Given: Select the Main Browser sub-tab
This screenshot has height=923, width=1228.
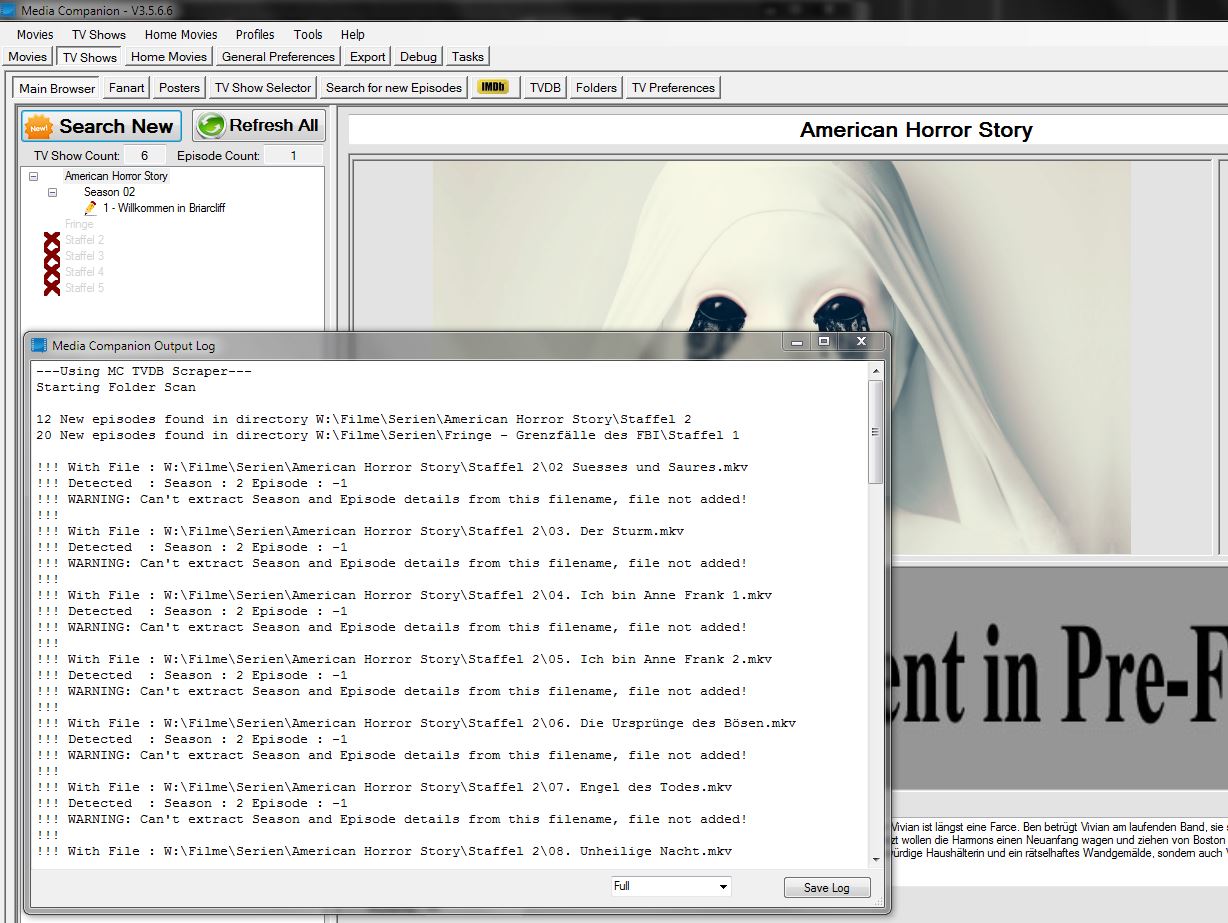Looking at the screenshot, I should 57,88.
